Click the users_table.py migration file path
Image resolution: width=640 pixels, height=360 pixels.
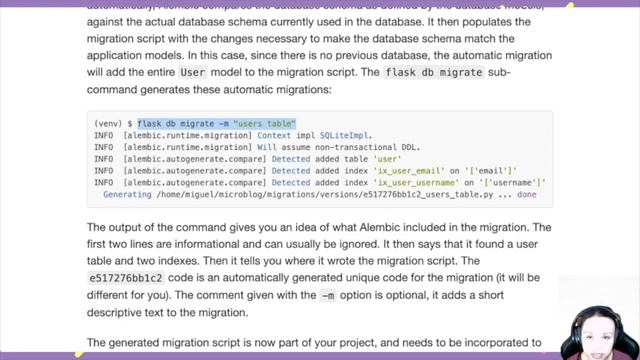[x=325, y=195]
